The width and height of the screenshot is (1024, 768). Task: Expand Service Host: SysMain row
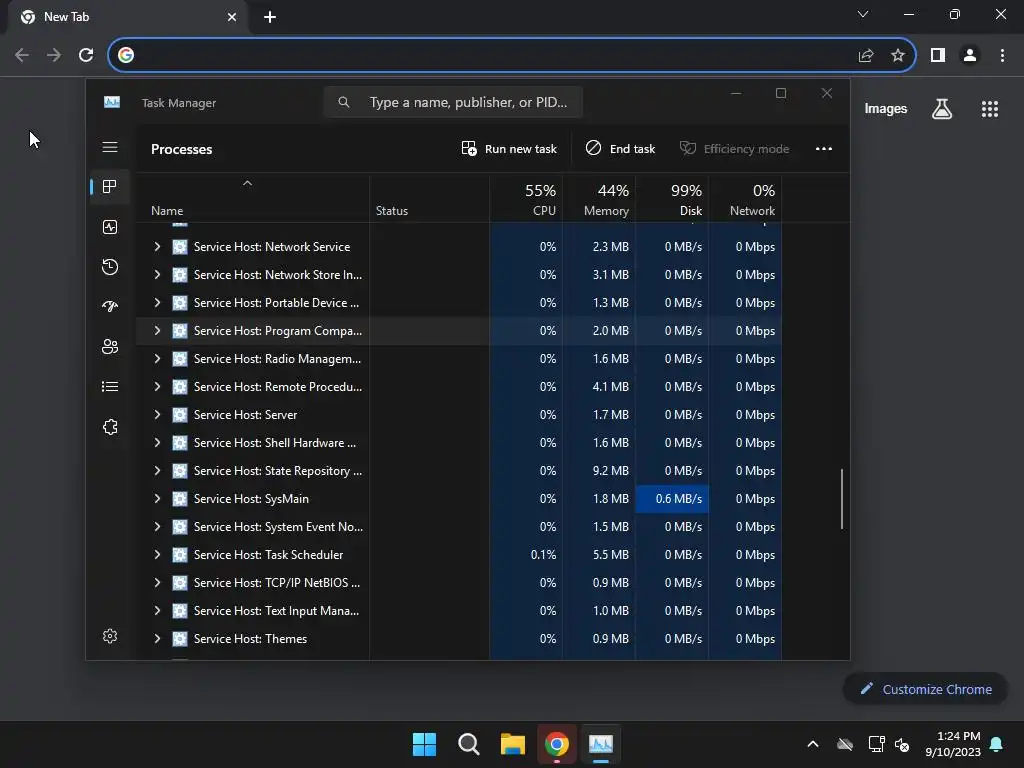[157, 499]
